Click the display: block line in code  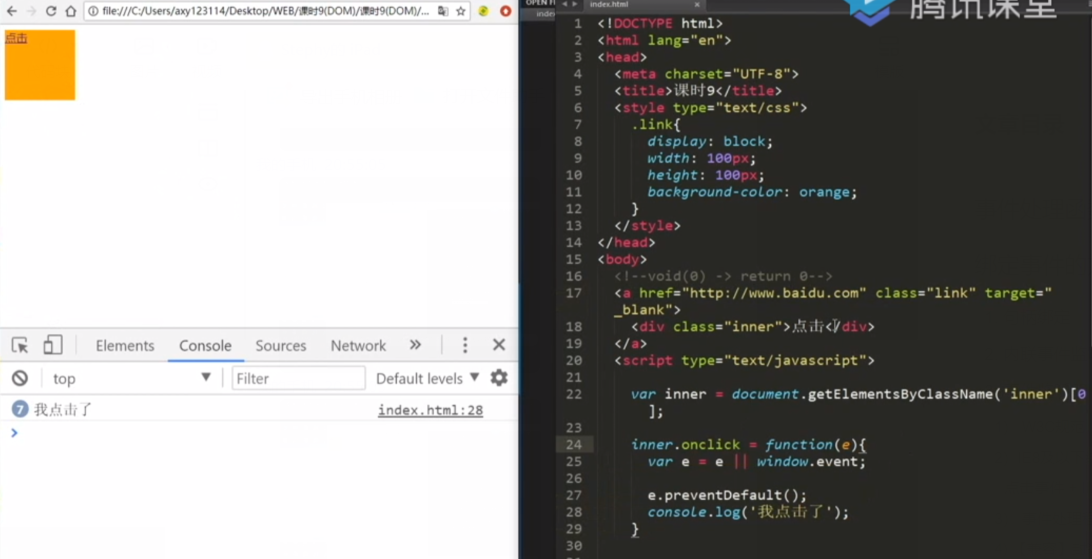click(x=710, y=141)
